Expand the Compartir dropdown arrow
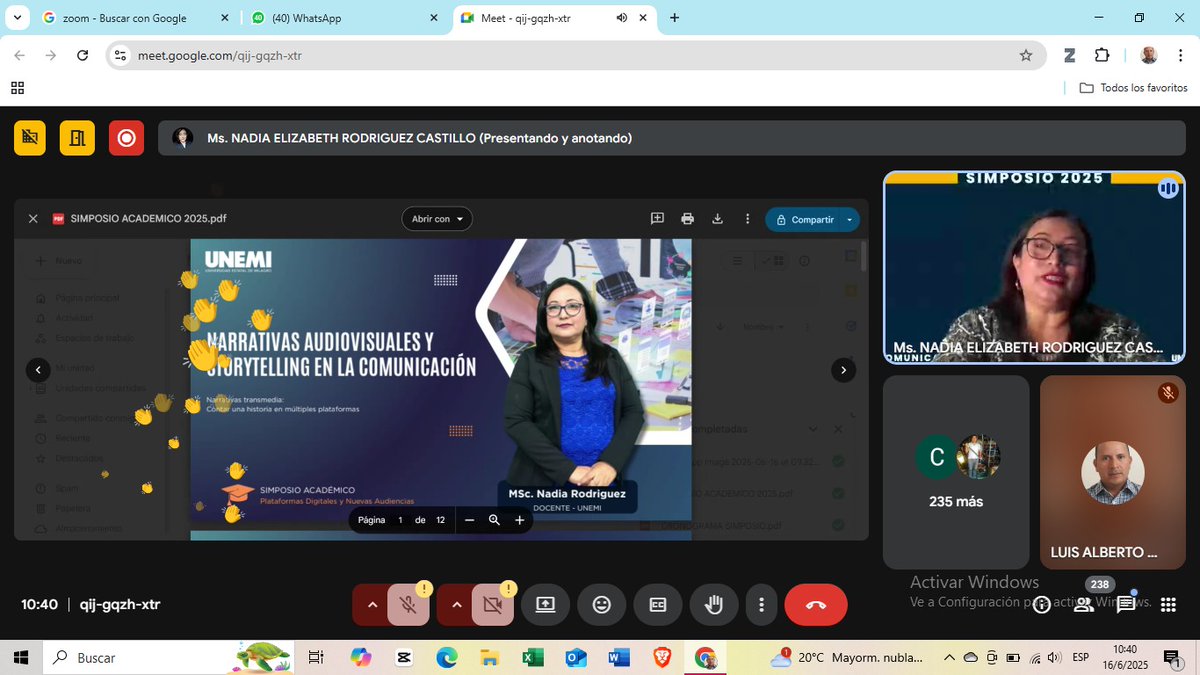 (x=849, y=219)
